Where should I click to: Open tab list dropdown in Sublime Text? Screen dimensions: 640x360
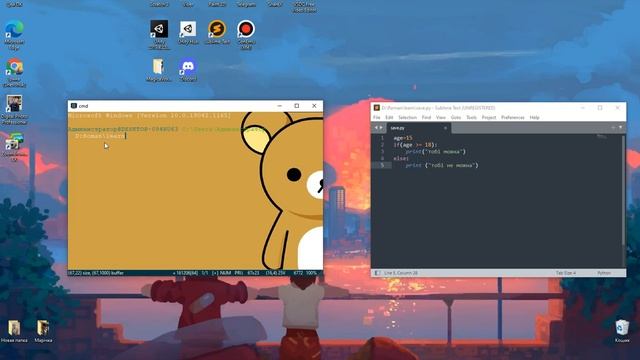(x=620, y=128)
